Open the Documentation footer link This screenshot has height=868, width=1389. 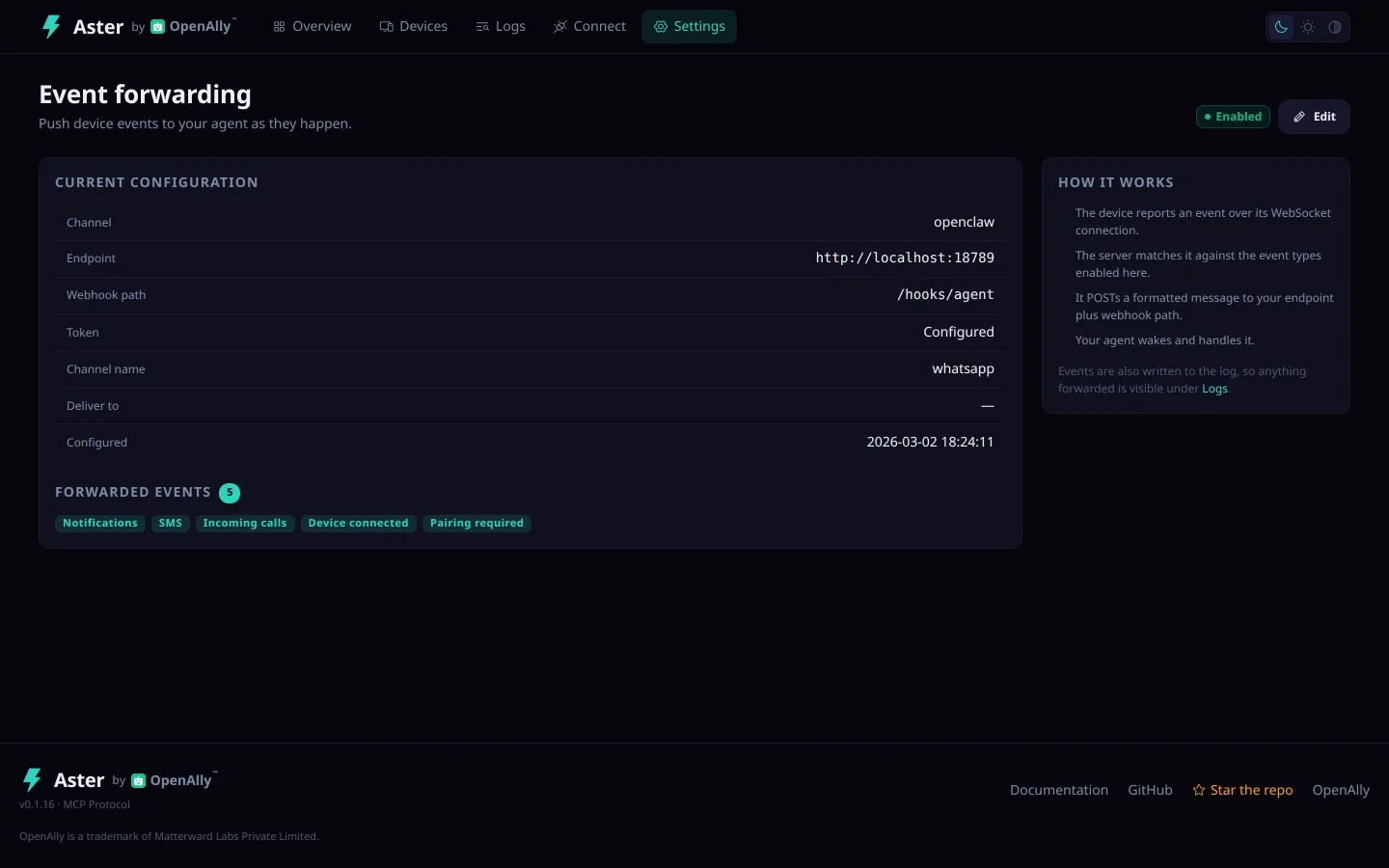[1059, 790]
